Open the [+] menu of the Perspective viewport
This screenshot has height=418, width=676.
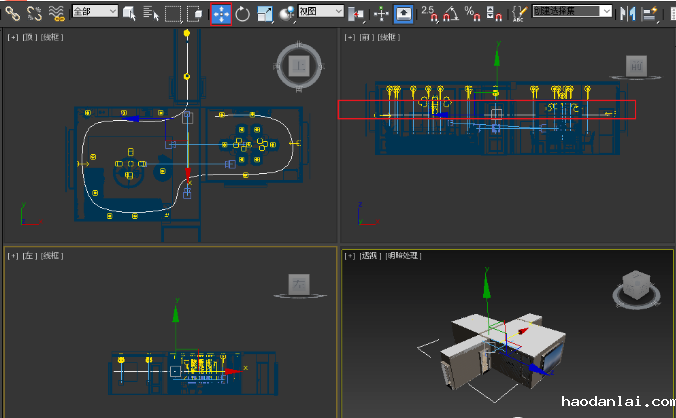pos(350,256)
